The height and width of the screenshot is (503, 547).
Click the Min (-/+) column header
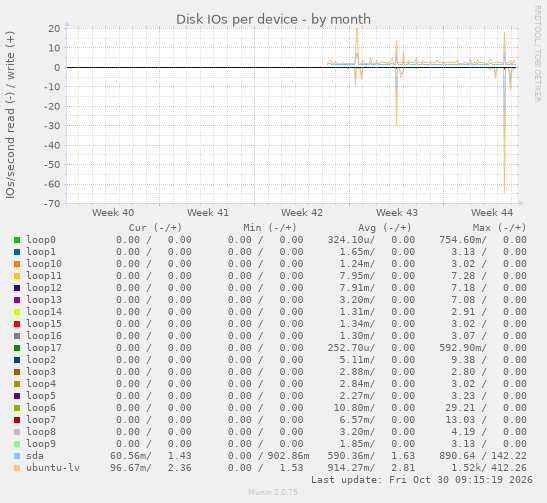[270, 228]
